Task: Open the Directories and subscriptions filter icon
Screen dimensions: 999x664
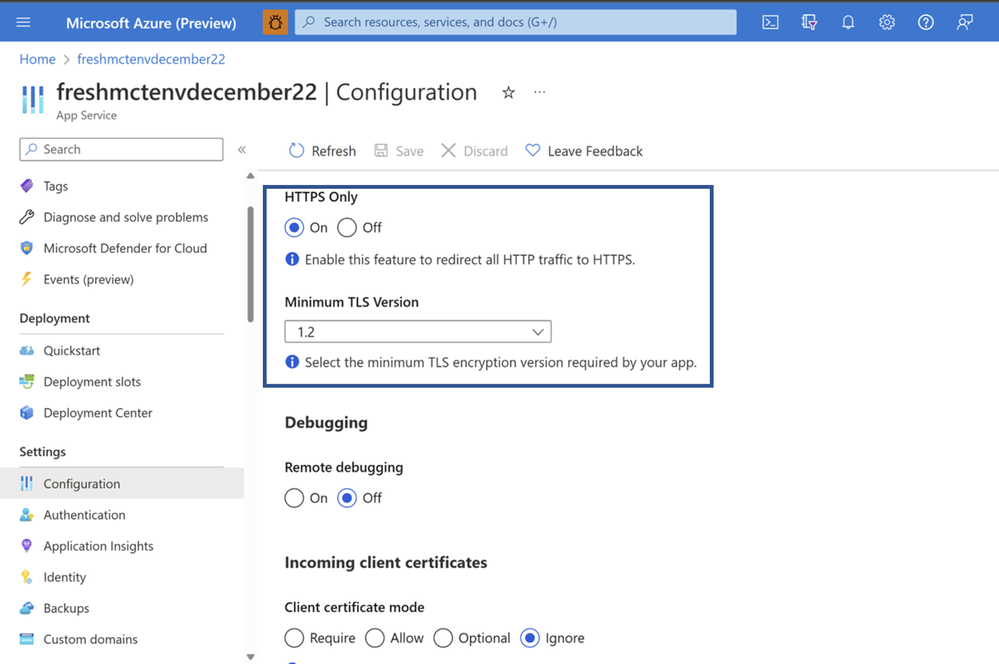Action: [x=809, y=22]
